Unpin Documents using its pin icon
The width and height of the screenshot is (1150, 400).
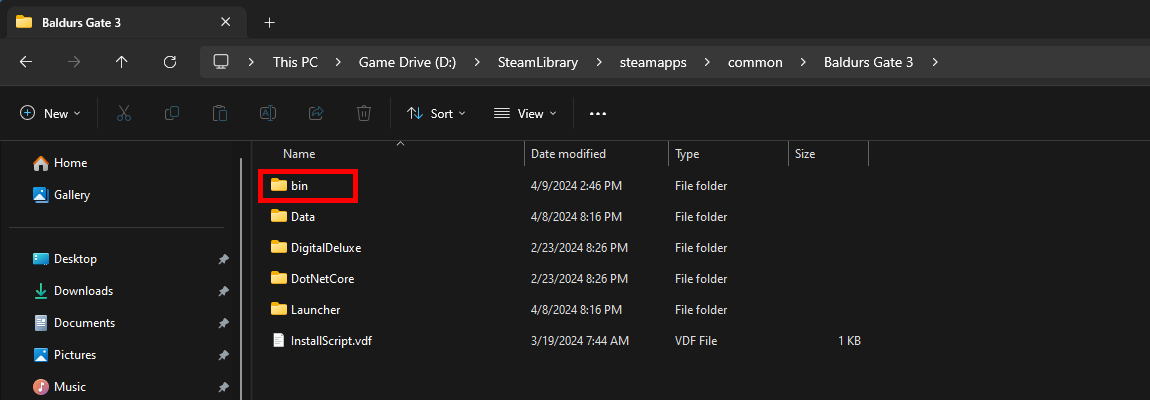point(223,323)
